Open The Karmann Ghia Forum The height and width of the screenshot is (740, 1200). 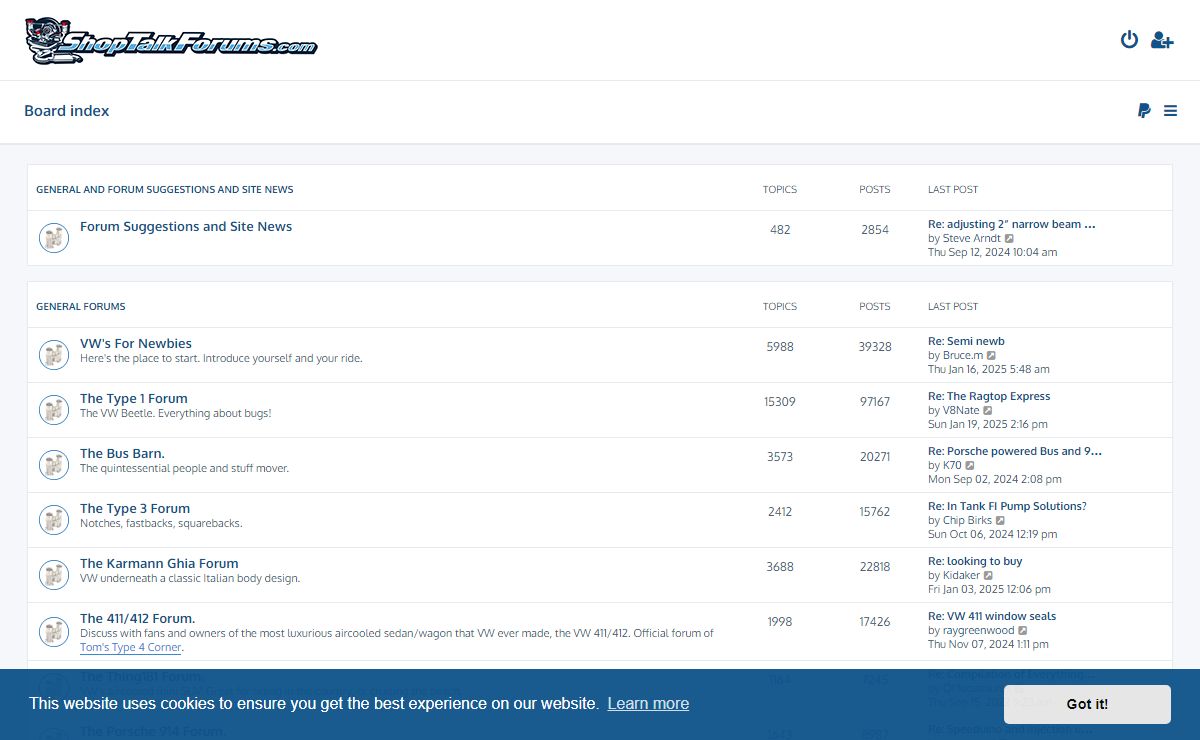[x=159, y=564]
